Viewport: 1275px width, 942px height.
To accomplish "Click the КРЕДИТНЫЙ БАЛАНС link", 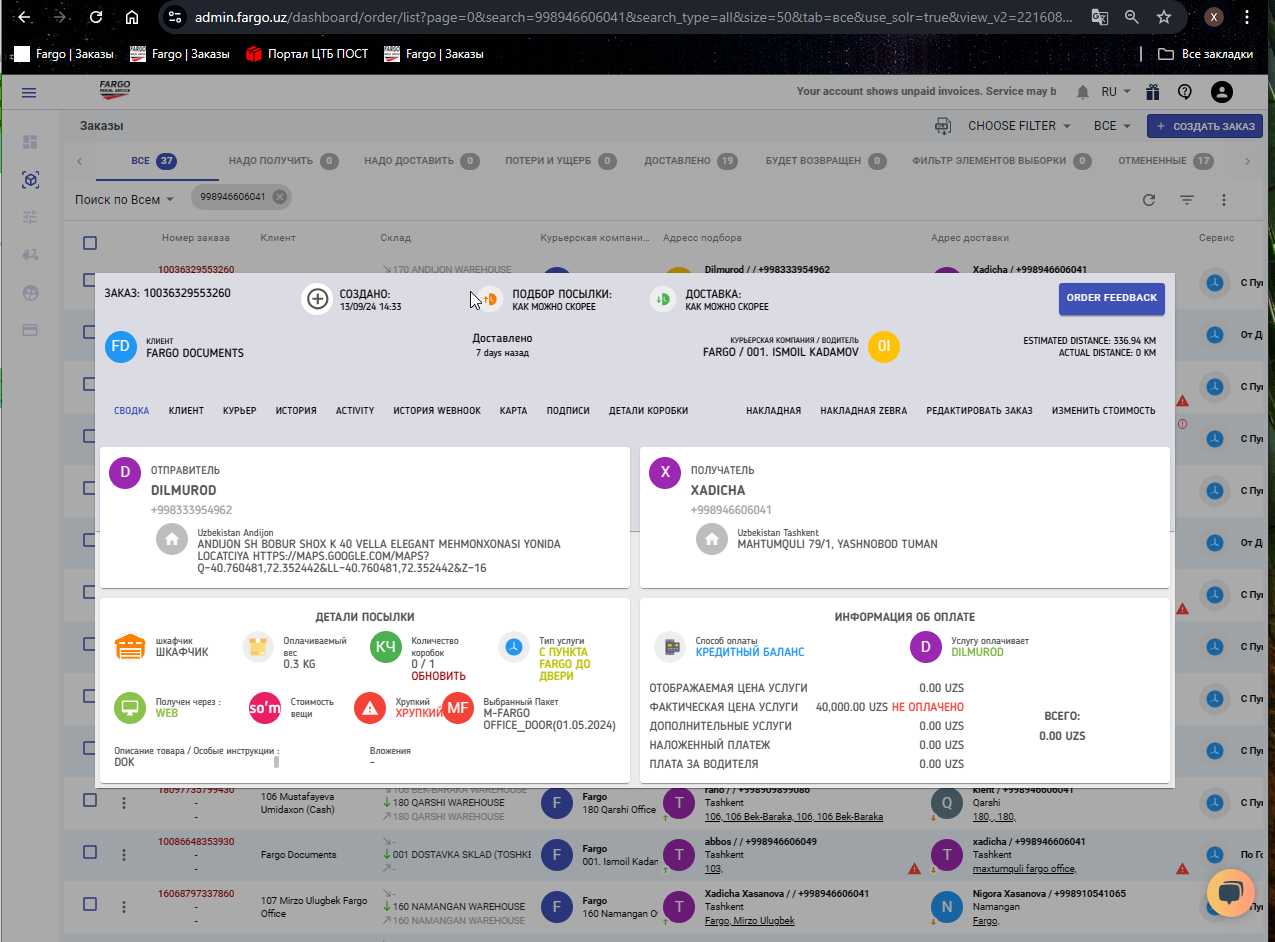I will coord(750,652).
